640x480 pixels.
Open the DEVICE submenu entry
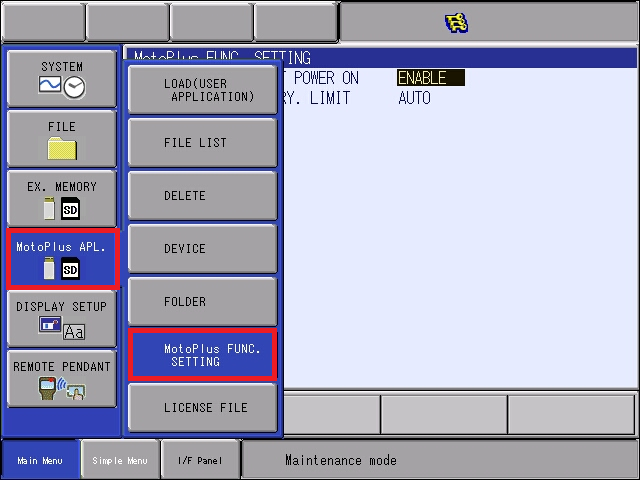pyautogui.click(x=203, y=249)
